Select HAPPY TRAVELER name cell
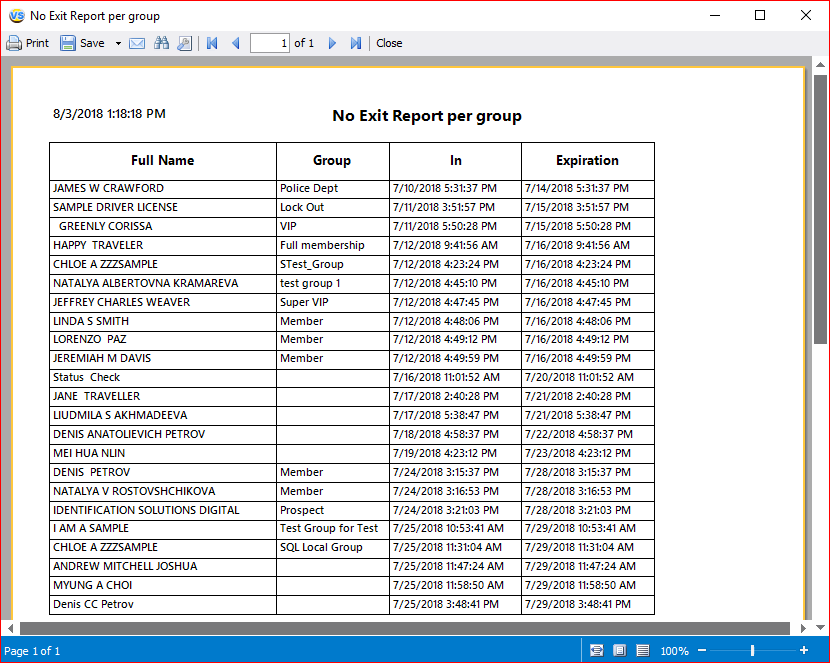The image size is (830, 663). tap(163, 246)
